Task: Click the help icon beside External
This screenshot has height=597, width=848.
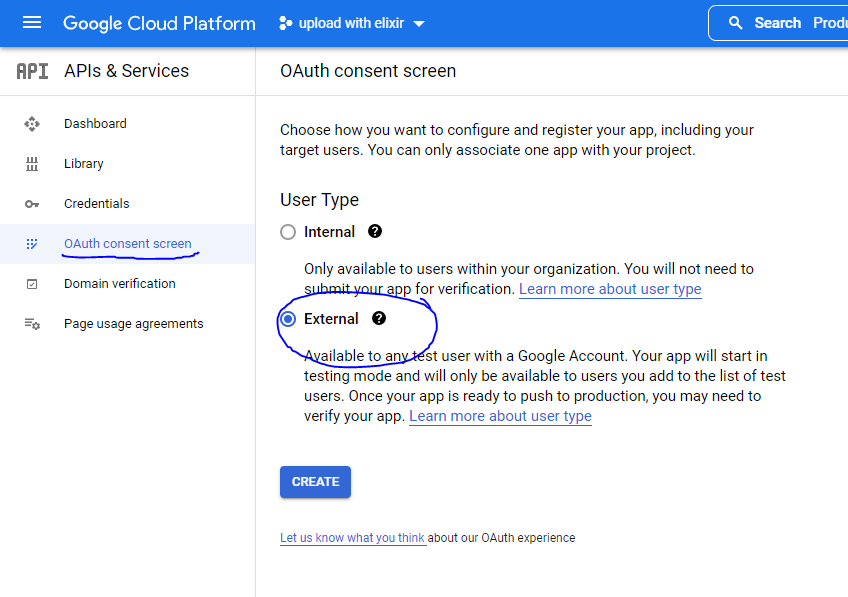Action: pos(379,319)
